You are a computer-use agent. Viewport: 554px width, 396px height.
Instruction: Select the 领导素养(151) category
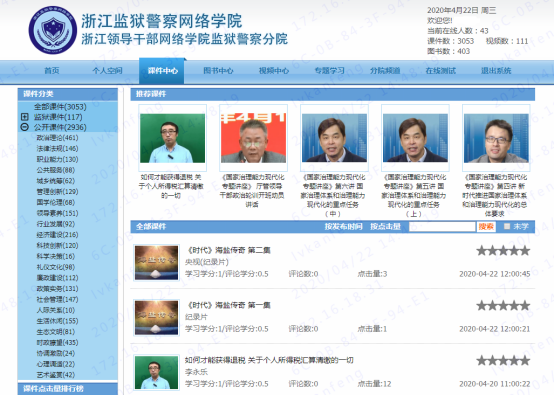57,213
